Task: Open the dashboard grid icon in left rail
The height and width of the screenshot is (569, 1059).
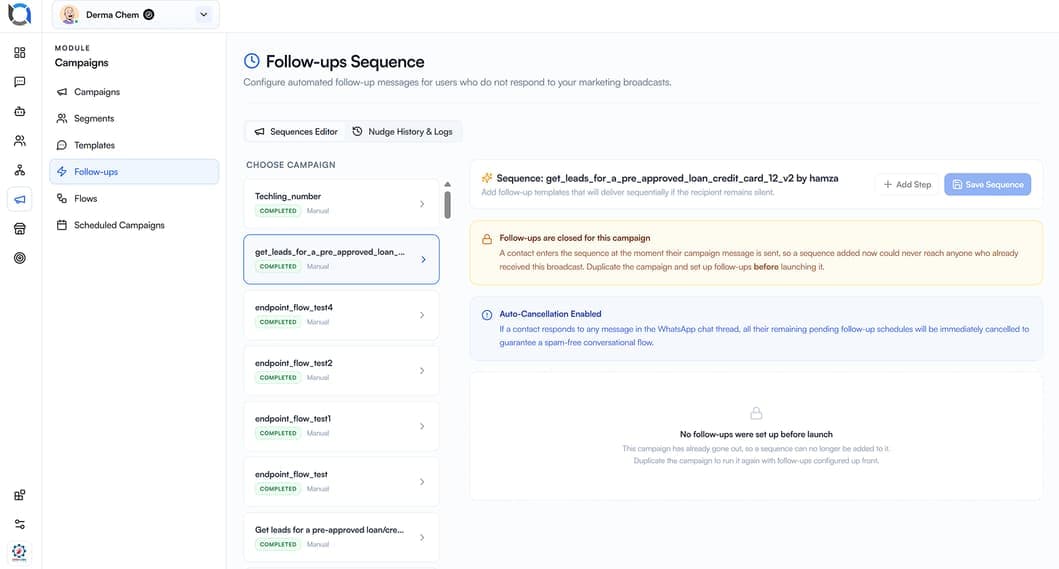Action: click(20, 53)
